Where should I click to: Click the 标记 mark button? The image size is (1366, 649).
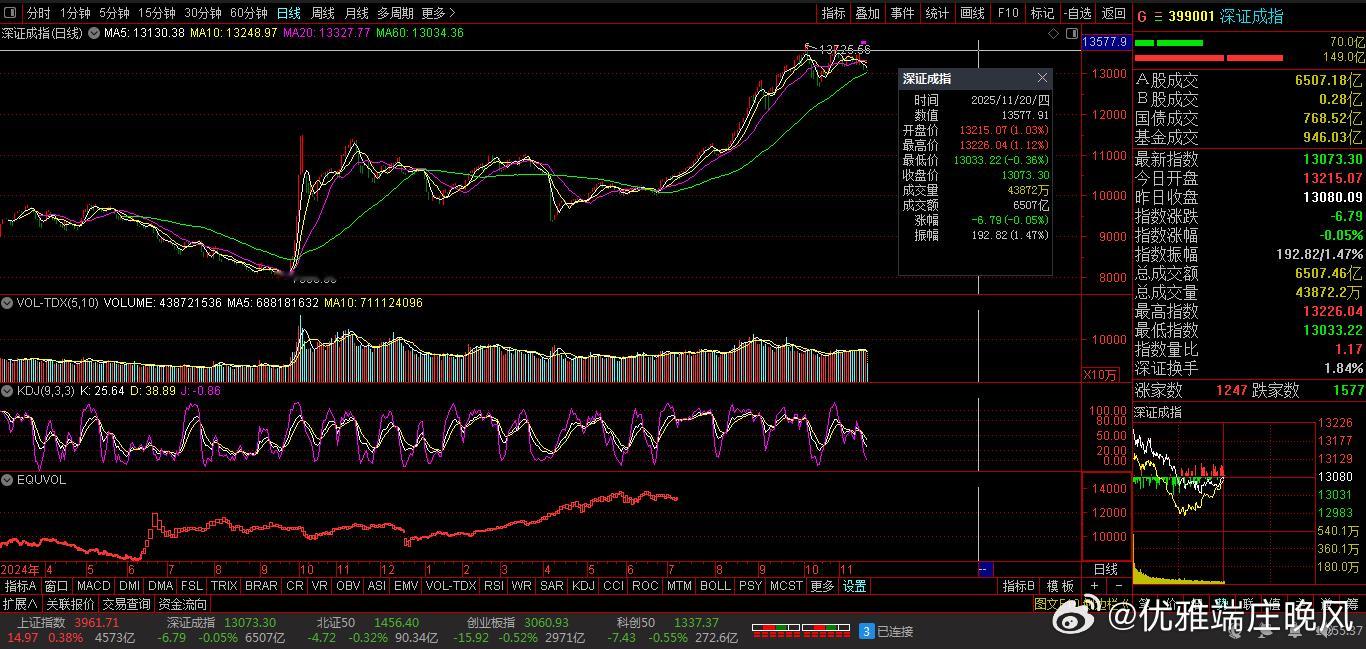click(1042, 13)
